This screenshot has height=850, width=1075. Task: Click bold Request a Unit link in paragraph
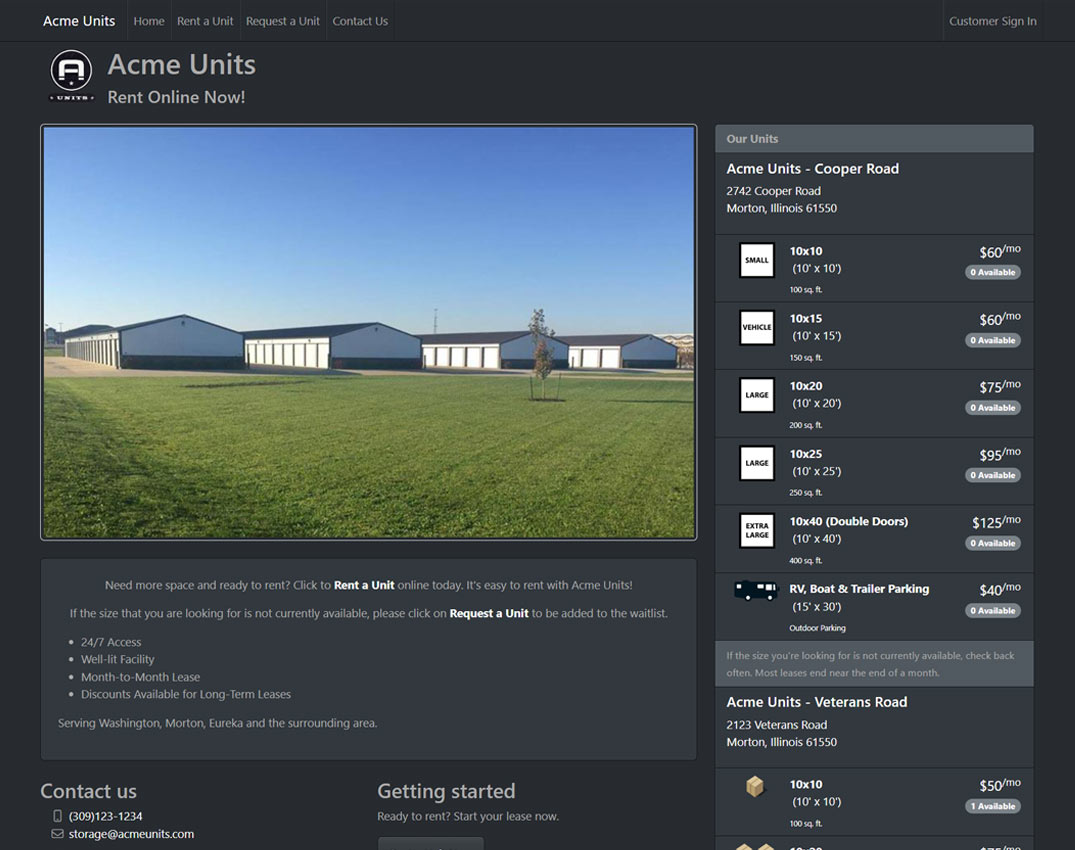tap(489, 613)
